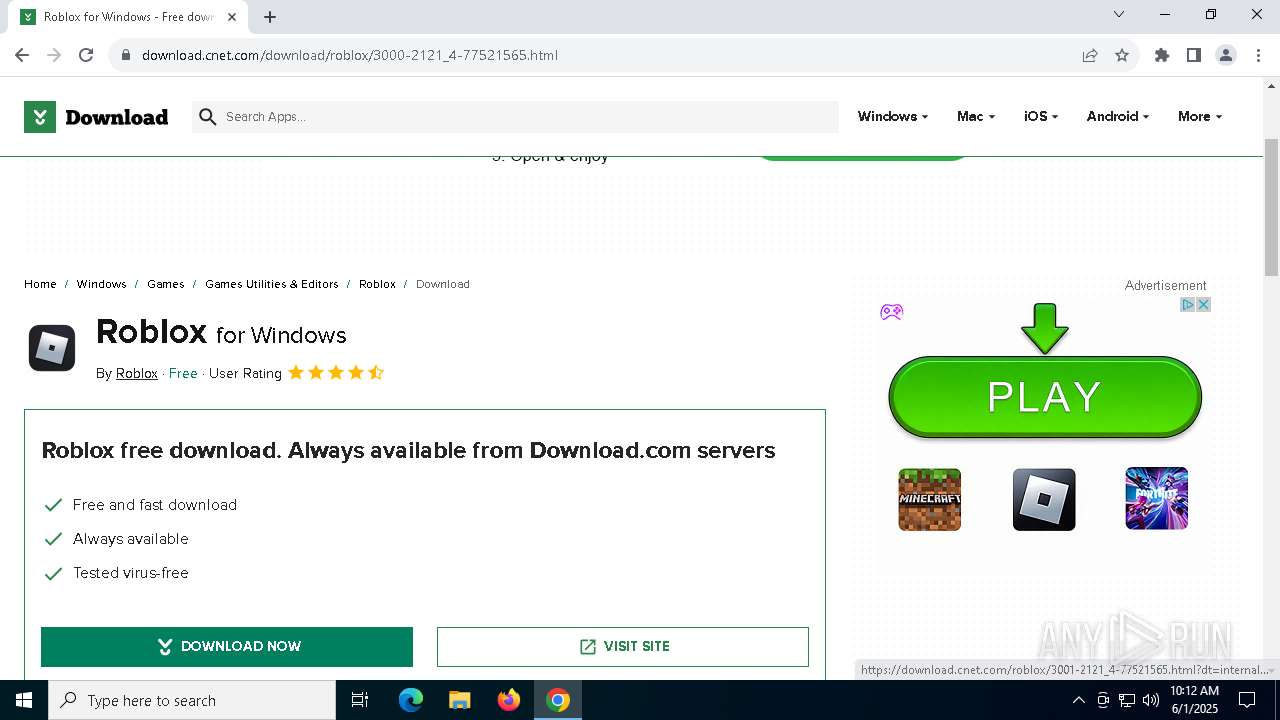Launch Microsoft Edge from taskbar
Image resolution: width=1280 pixels, height=720 pixels.
411,700
